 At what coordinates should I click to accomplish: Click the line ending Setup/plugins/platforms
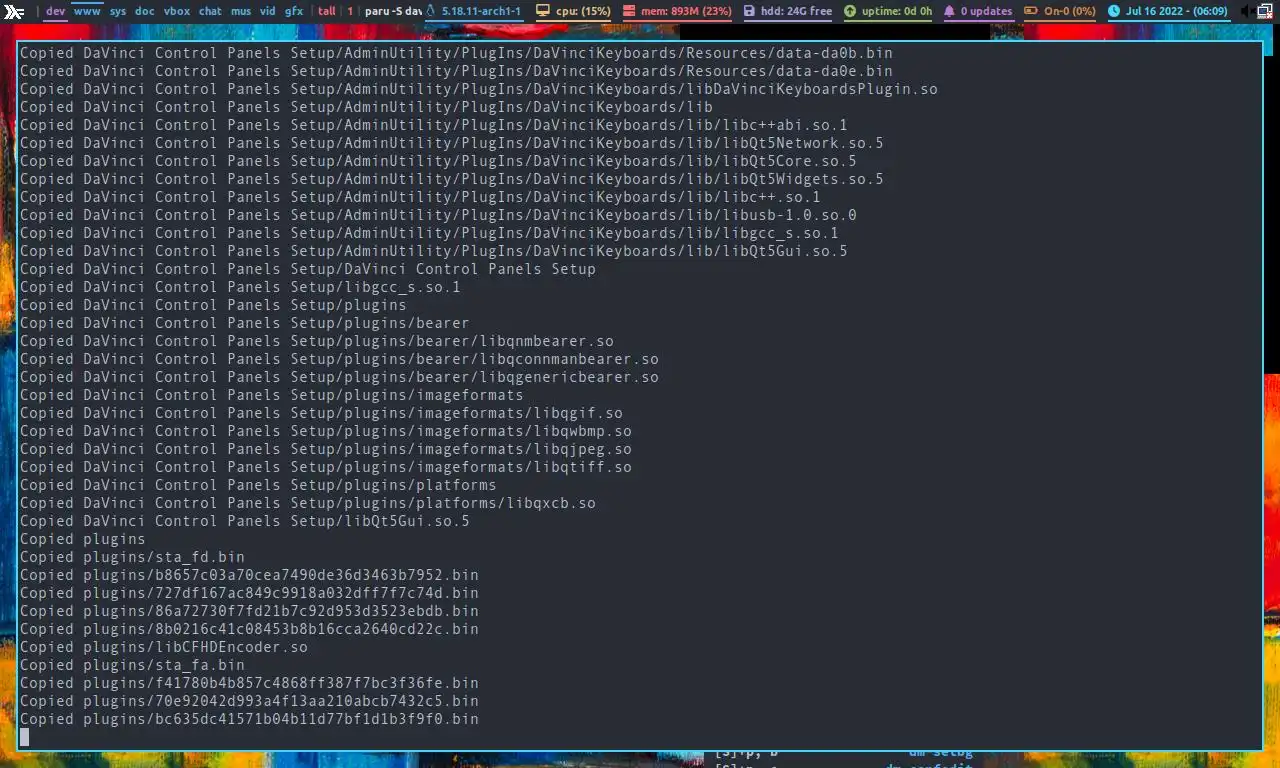pos(258,485)
